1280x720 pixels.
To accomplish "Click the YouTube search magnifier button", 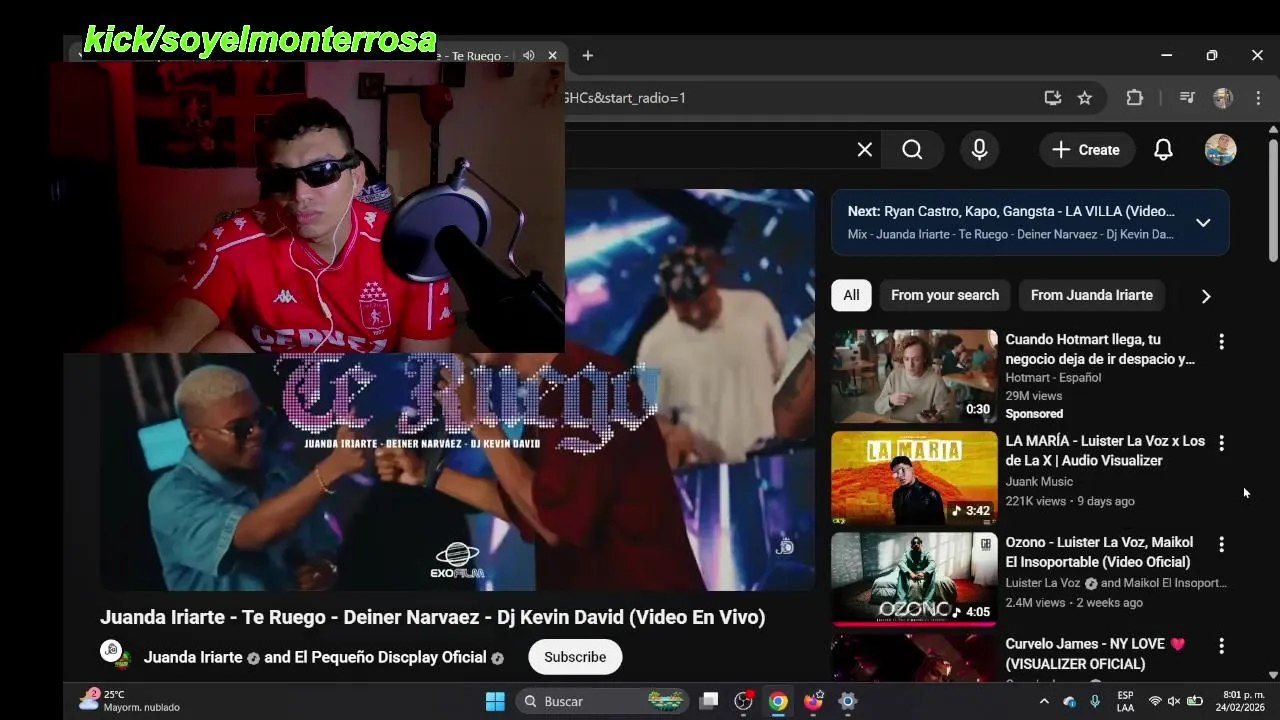I will (x=912, y=150).
